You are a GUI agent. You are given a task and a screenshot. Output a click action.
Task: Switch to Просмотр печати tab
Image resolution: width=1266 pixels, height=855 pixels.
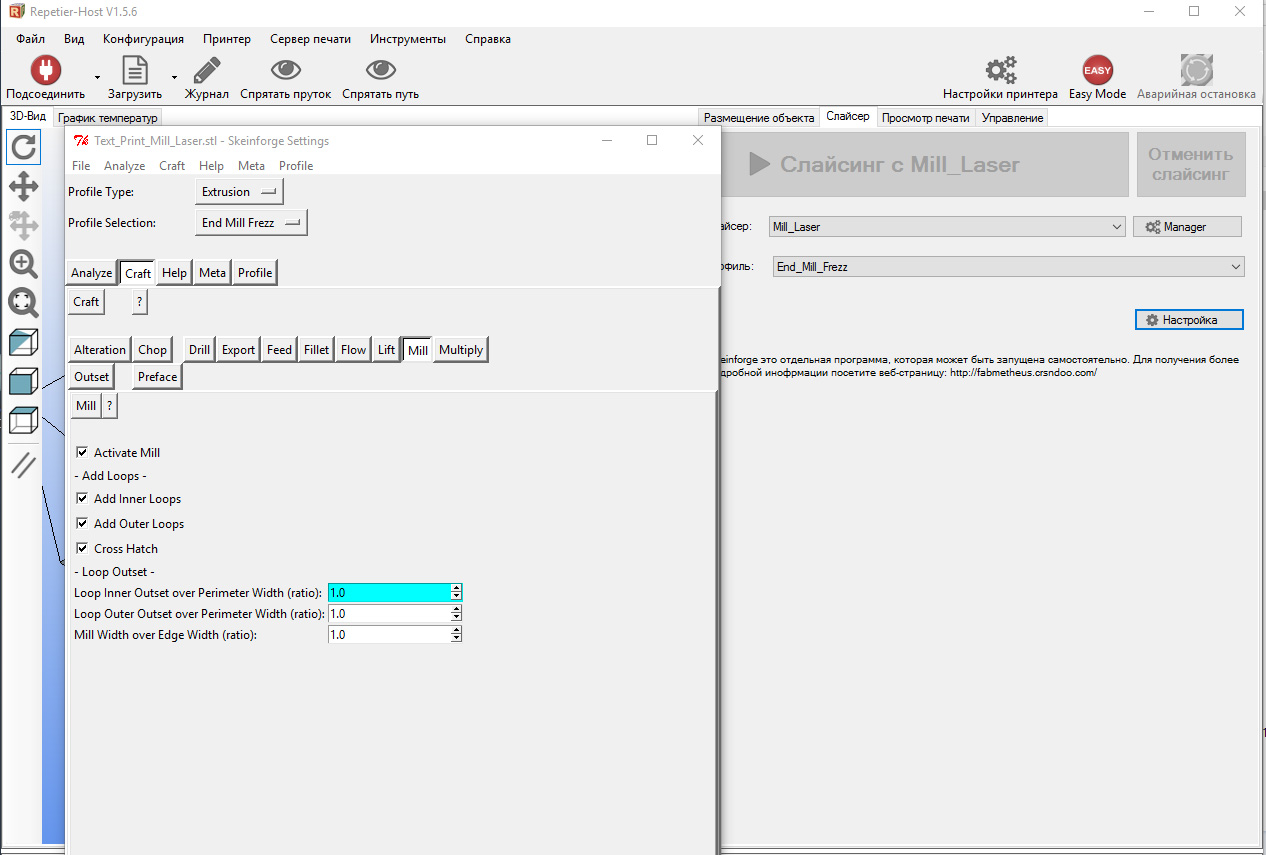(925, 118)
